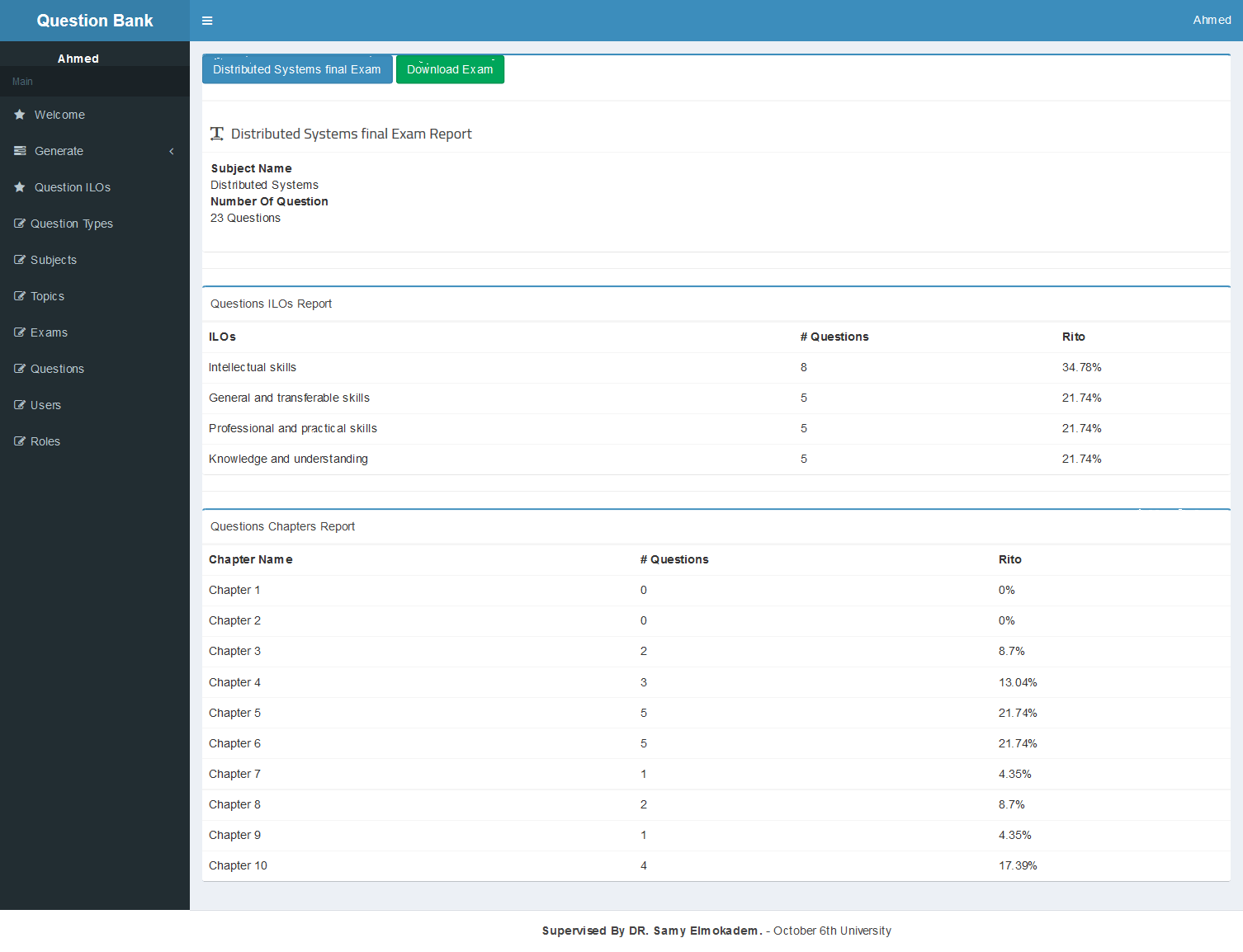The height and width of the screenshot is (952, 1243).
Task: Click 'Chapter 8' row name
Action: 234,804
